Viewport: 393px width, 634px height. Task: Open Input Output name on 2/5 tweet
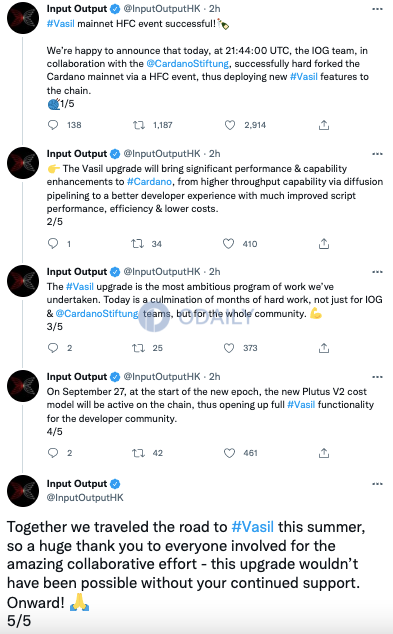point(77,154)
